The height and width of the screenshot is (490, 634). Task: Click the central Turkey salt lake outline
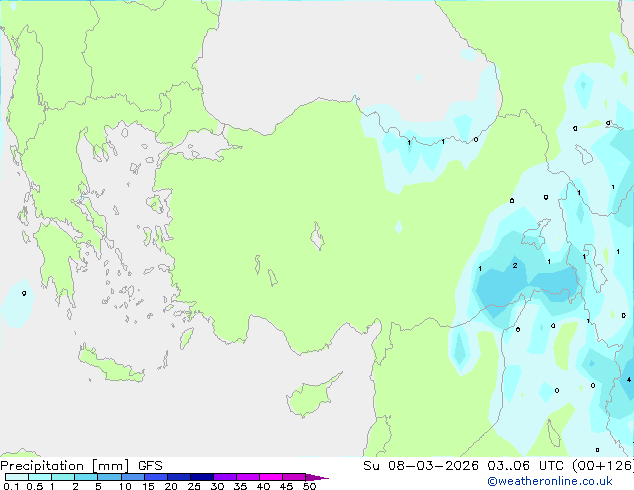(317, 237)
